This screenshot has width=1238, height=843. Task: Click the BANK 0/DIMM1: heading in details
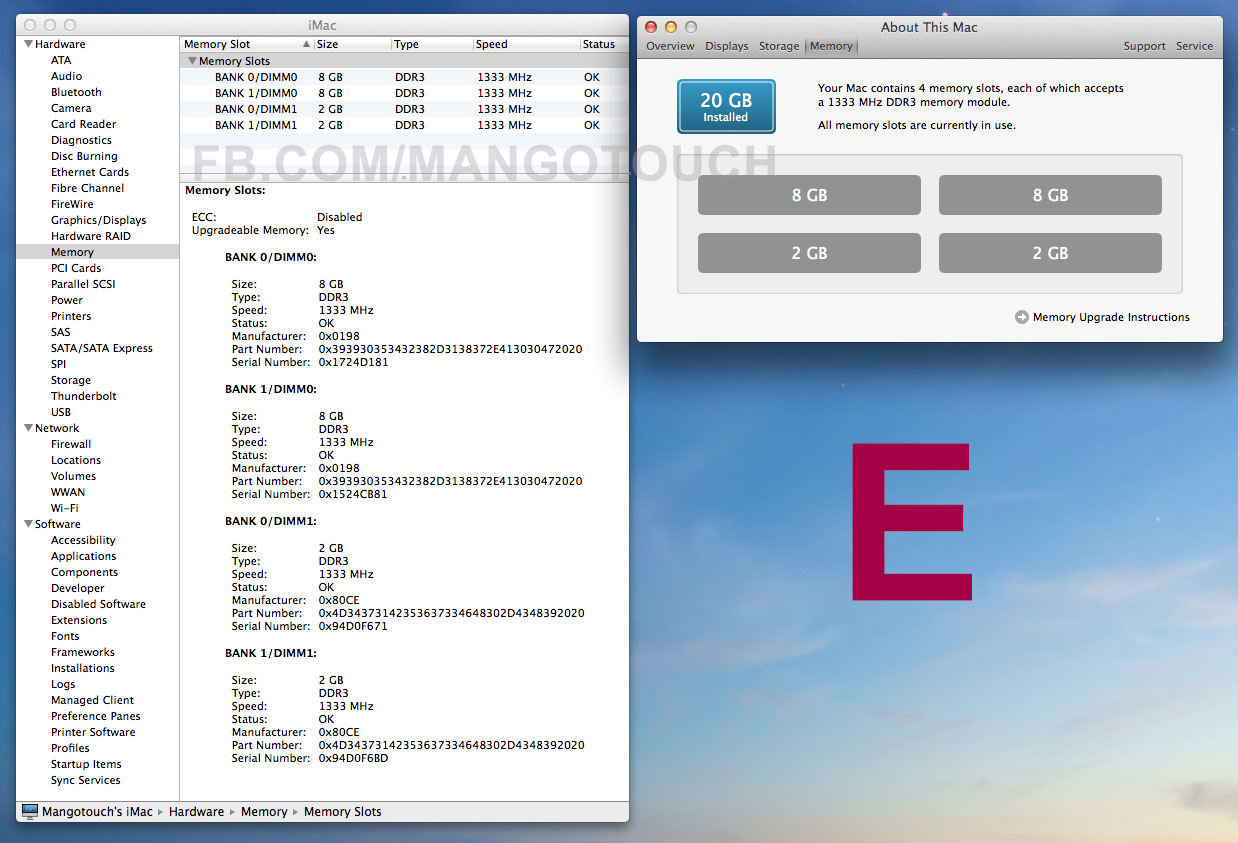pos(271,521)
